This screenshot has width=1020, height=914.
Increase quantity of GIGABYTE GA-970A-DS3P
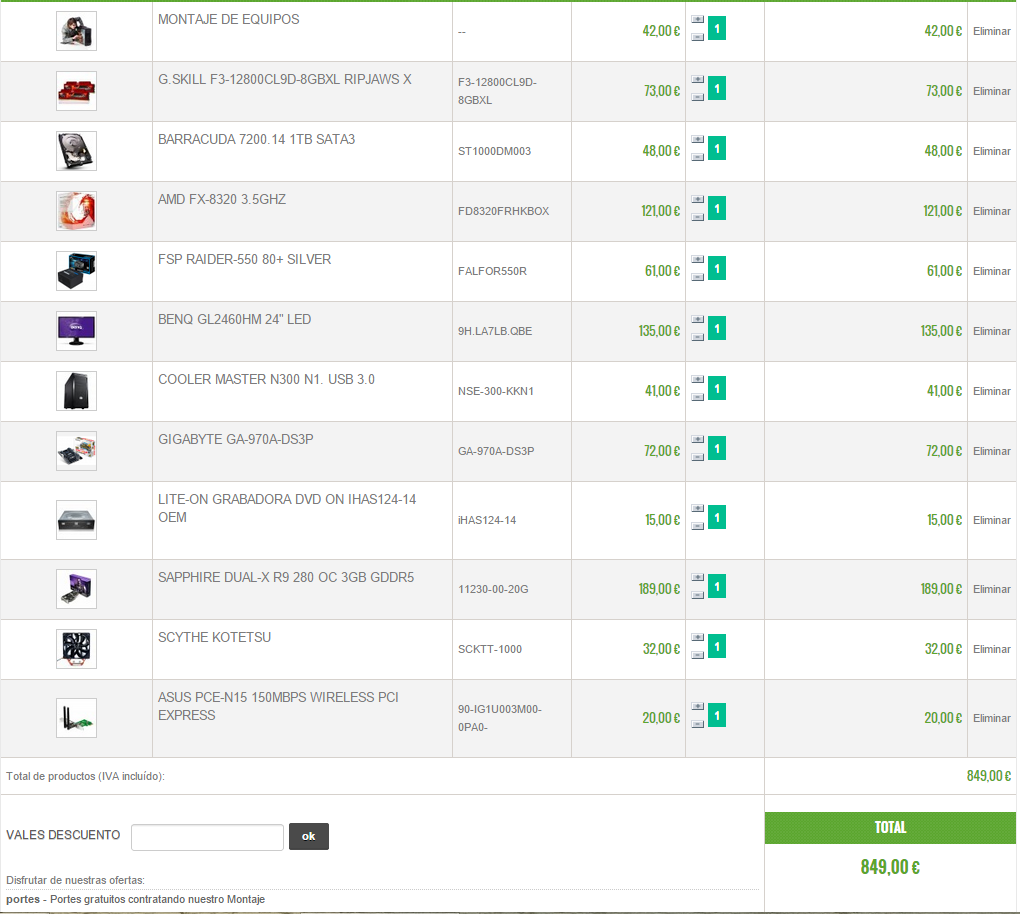(697, 438)
